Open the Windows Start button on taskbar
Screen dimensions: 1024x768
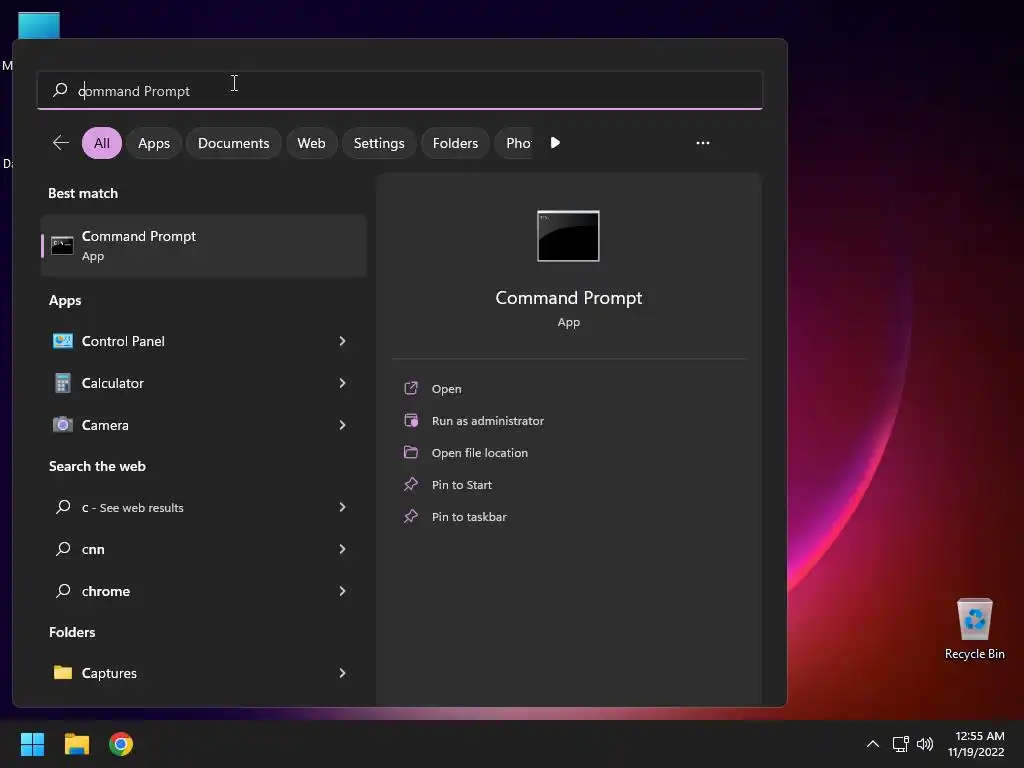click(x=33, y=744)
